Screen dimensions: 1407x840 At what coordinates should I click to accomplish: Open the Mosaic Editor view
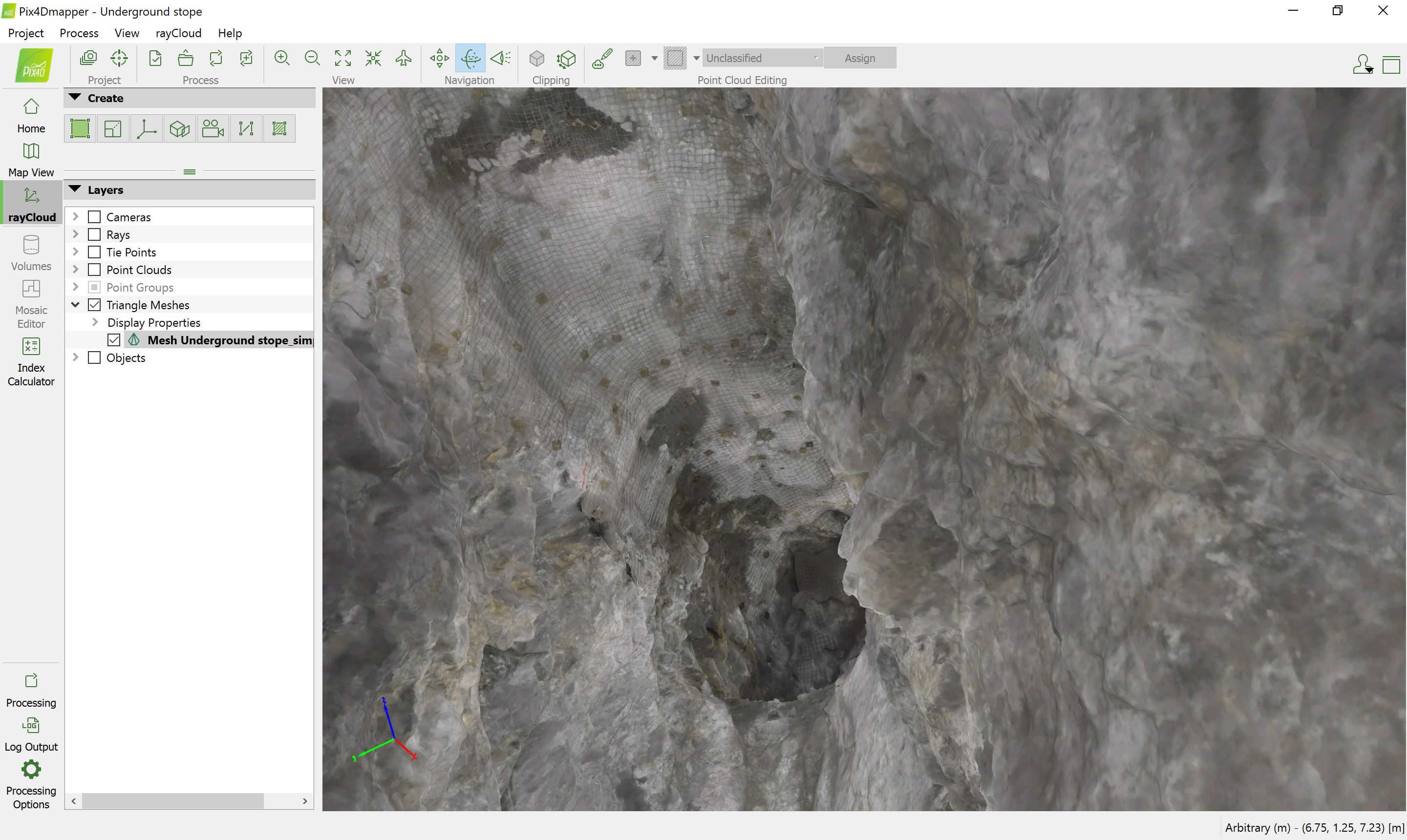pyautogui.click(x=31, y=304)
